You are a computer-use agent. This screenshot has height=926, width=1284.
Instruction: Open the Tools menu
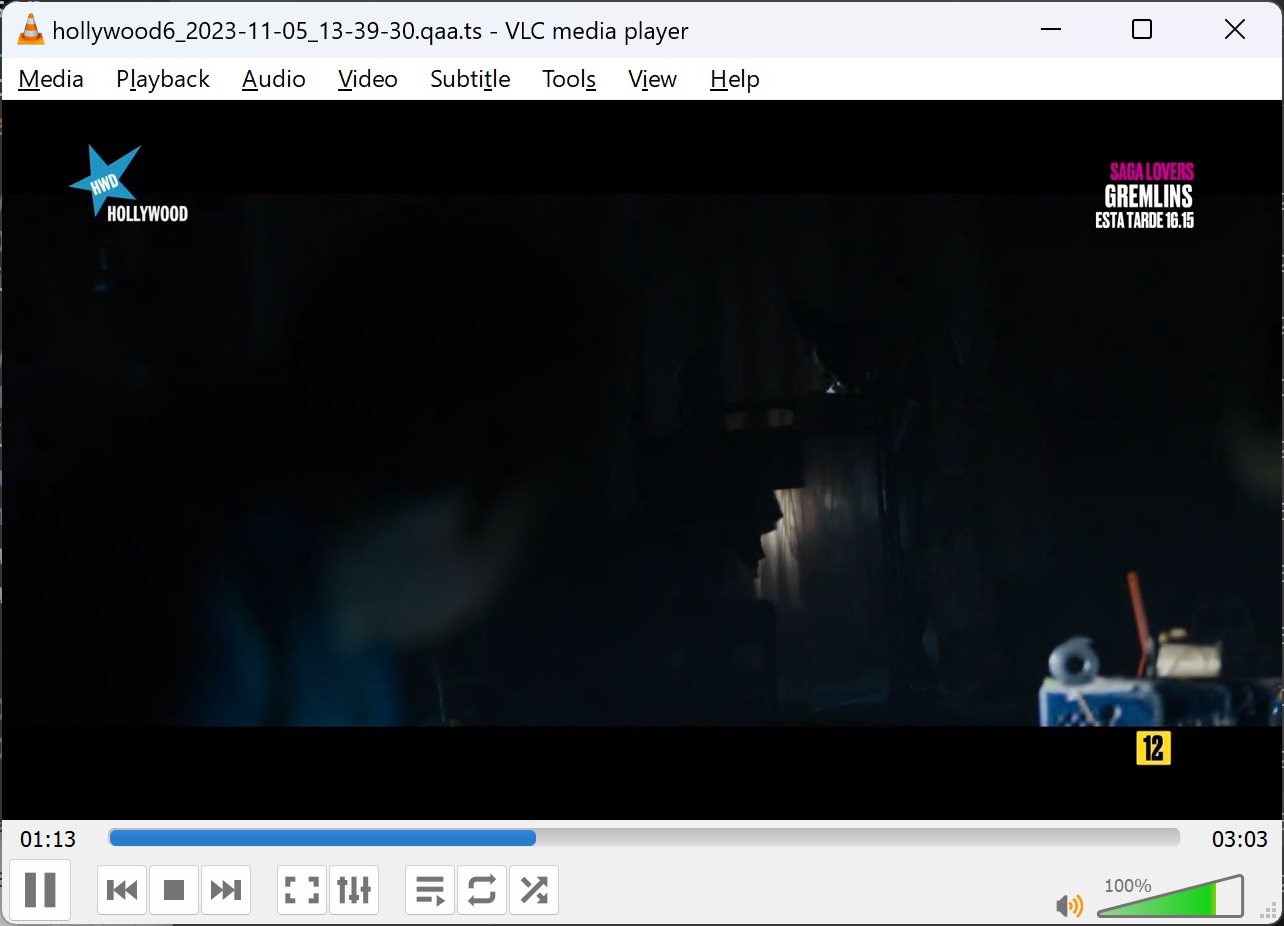click(x=569, y=79)
